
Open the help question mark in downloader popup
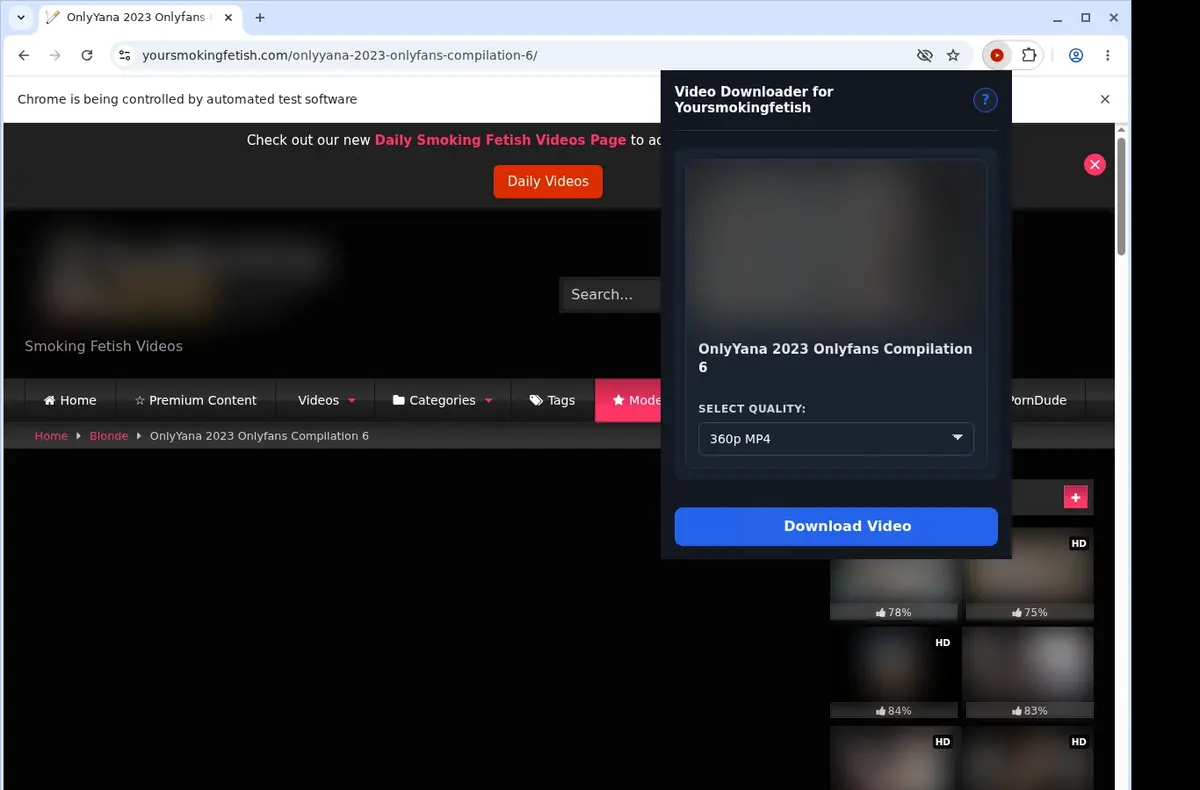coord(985,99)
